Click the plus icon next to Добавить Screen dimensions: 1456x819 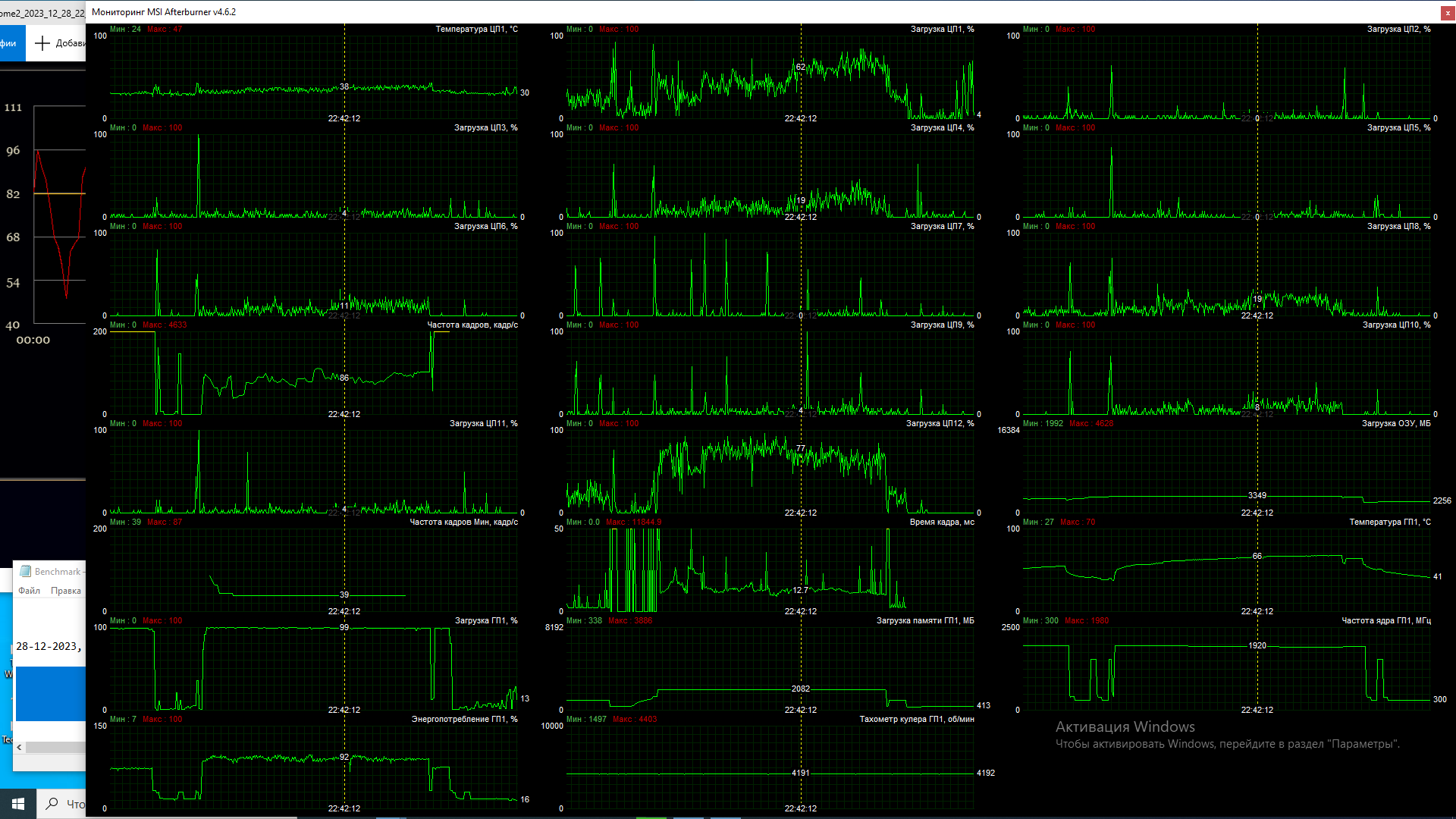[42, 43]
